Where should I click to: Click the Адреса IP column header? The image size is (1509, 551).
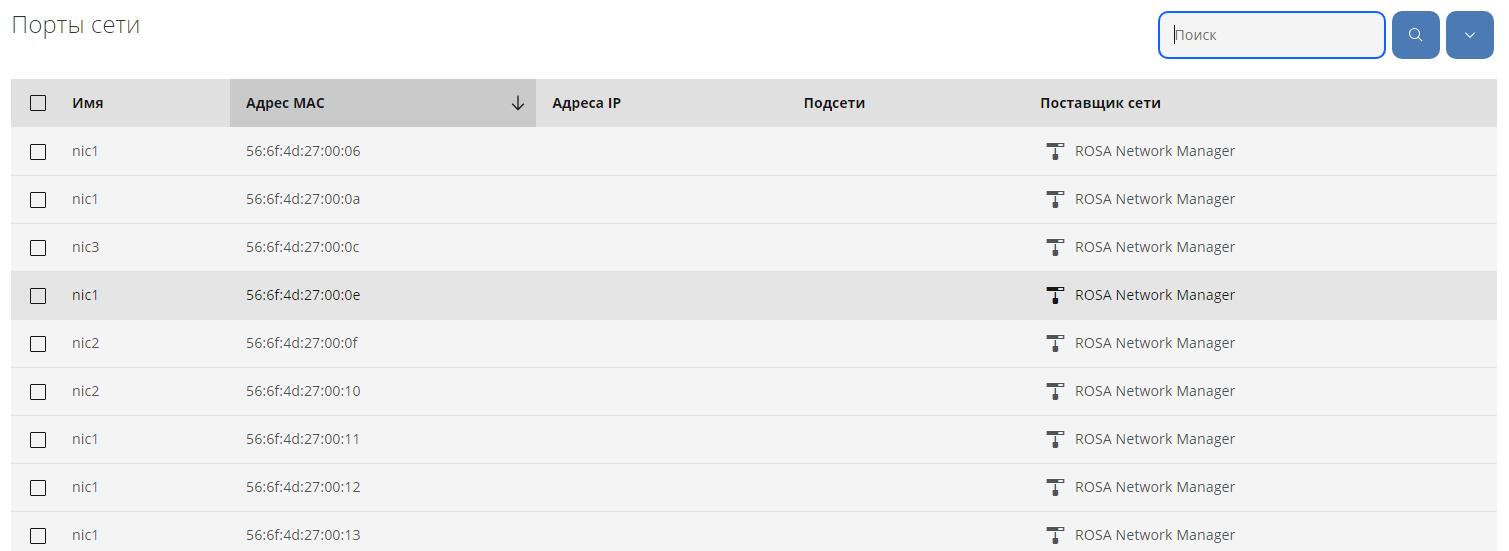pos(586,103)
